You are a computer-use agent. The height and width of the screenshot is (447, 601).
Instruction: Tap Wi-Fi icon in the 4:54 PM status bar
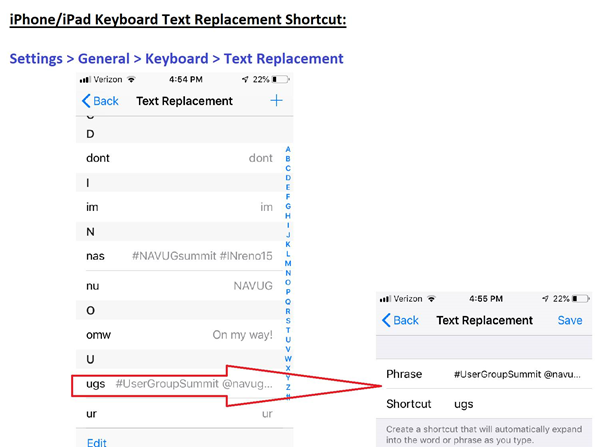[x=131, y=79]
